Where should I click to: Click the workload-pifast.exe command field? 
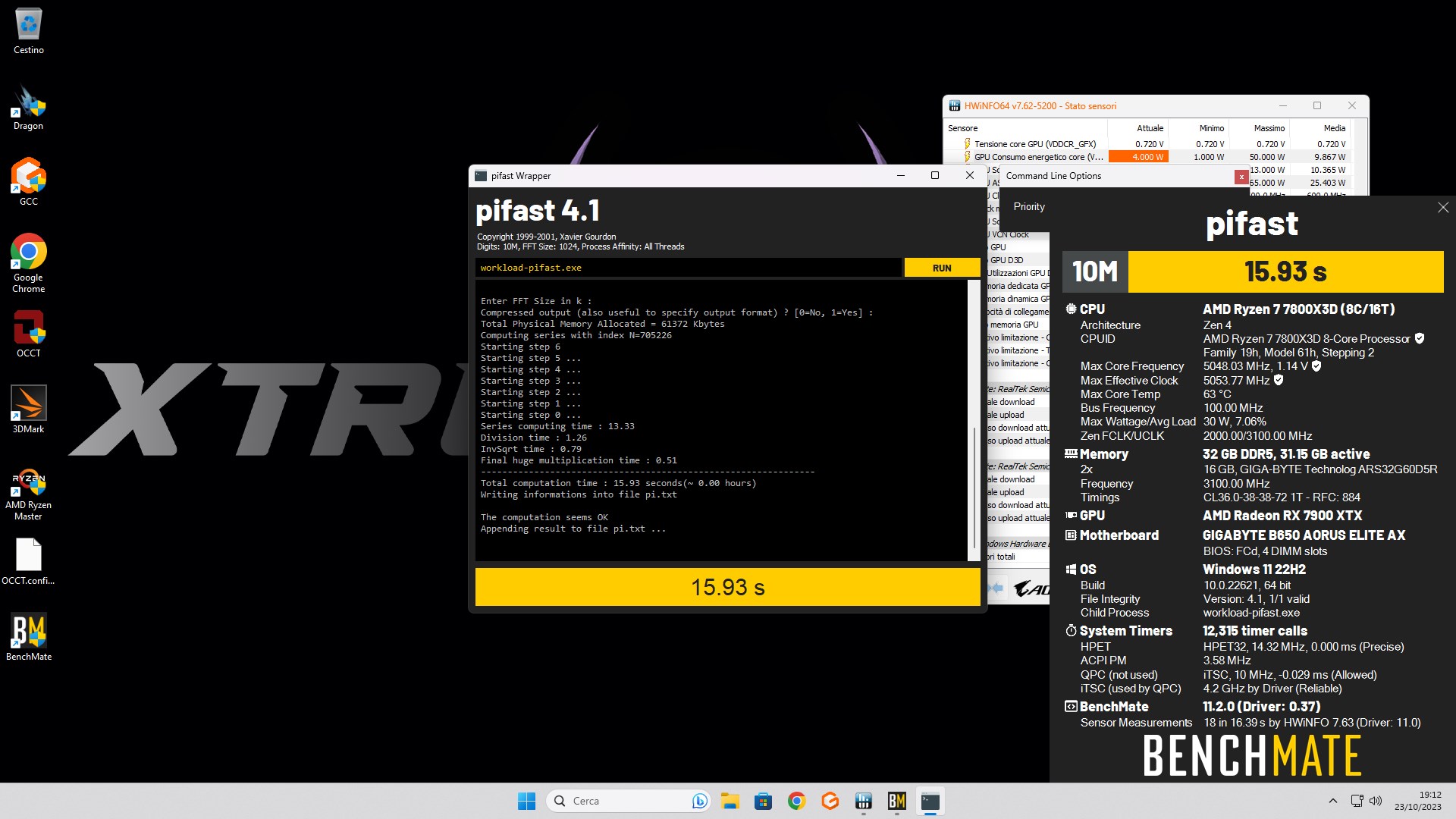689,268
